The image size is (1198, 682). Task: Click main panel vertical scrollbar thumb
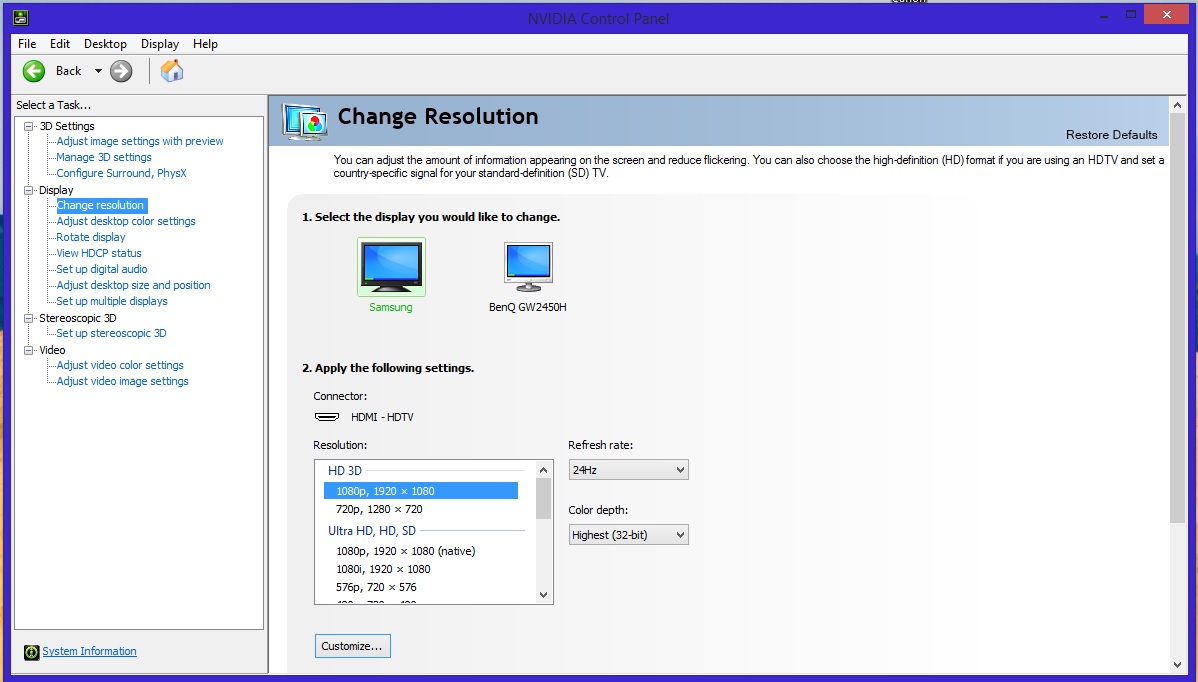click(x=1177, y=318)
